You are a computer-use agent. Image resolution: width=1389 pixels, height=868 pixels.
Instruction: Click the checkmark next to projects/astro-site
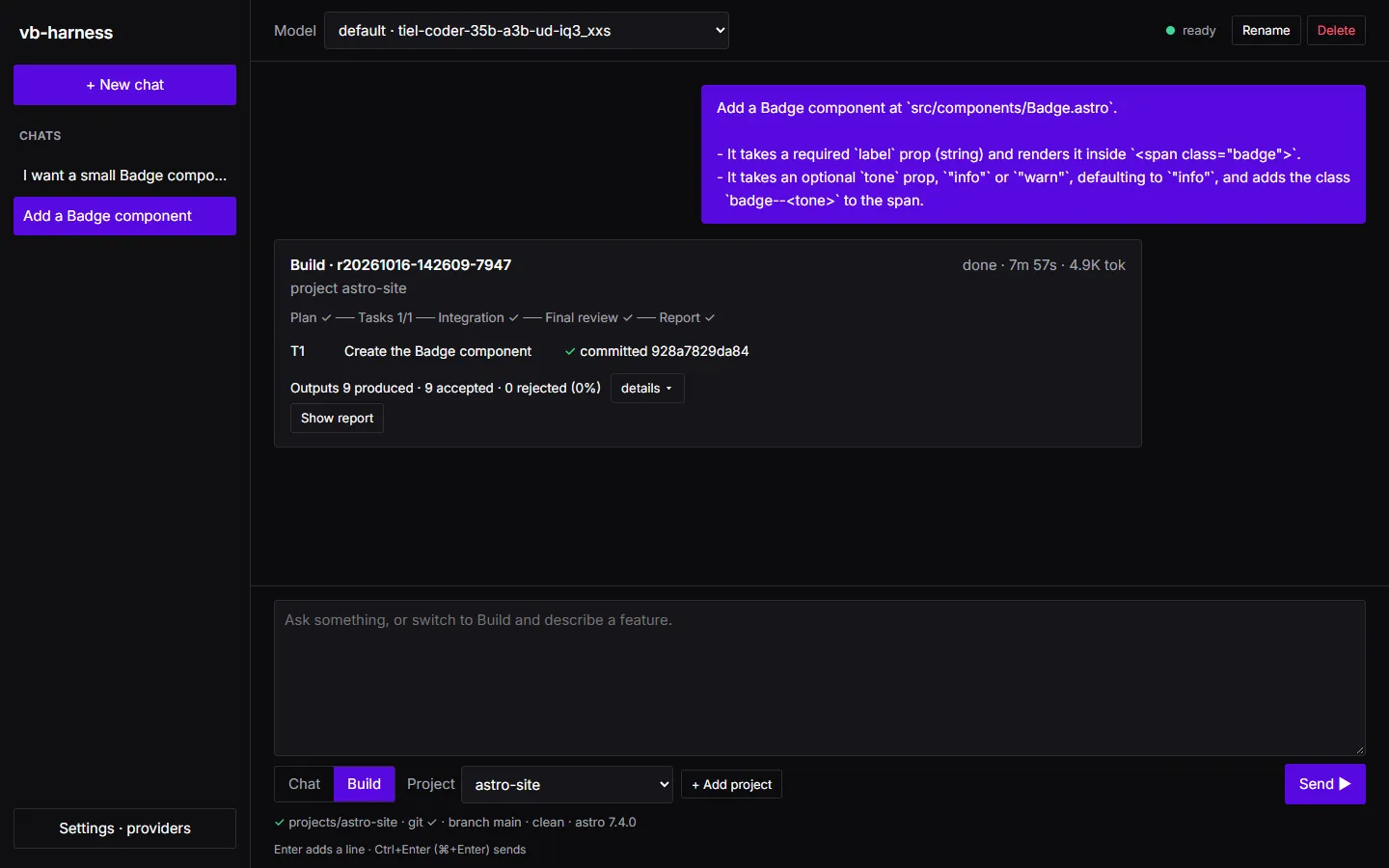pyautogui.click(x=280, y=823)
